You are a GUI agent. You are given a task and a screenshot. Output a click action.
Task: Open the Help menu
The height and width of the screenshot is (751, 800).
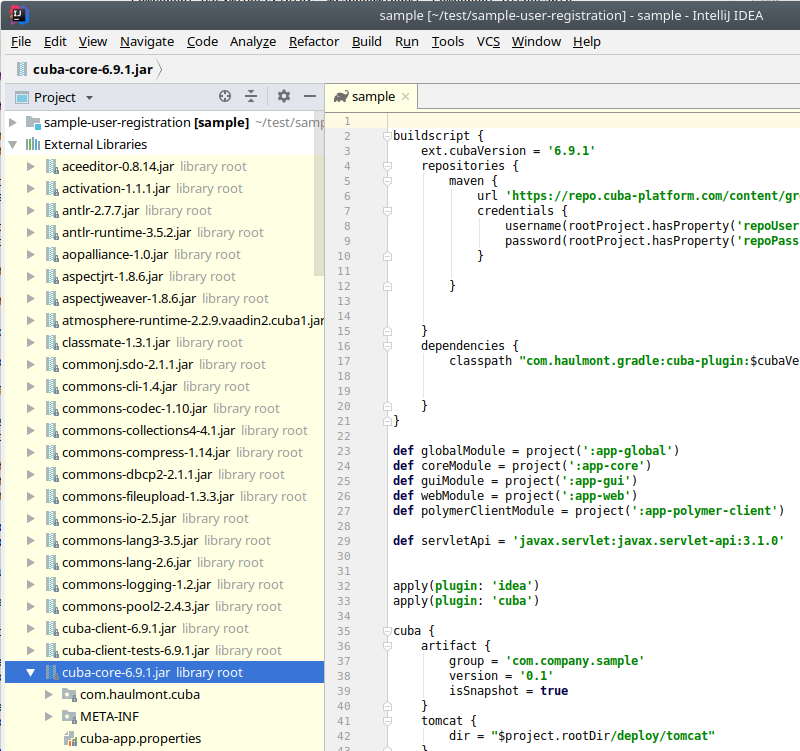click(587, 41)
